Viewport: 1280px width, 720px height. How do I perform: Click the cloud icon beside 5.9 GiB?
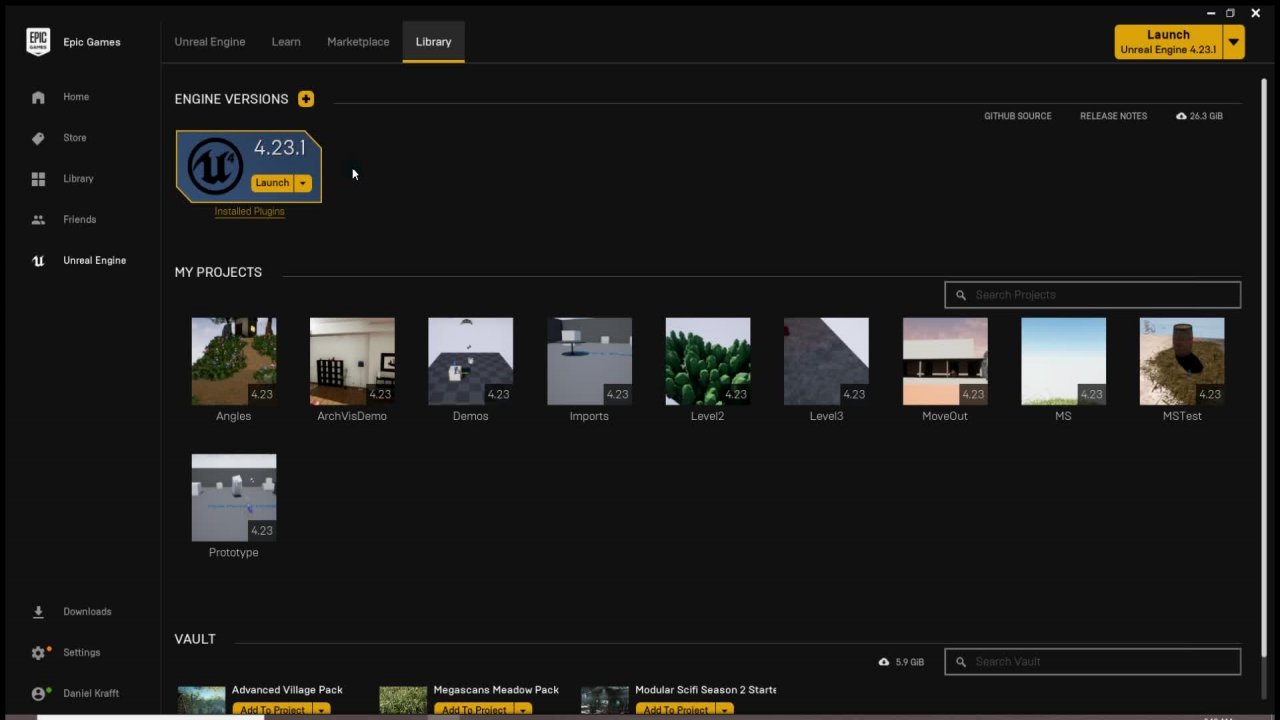884,662
